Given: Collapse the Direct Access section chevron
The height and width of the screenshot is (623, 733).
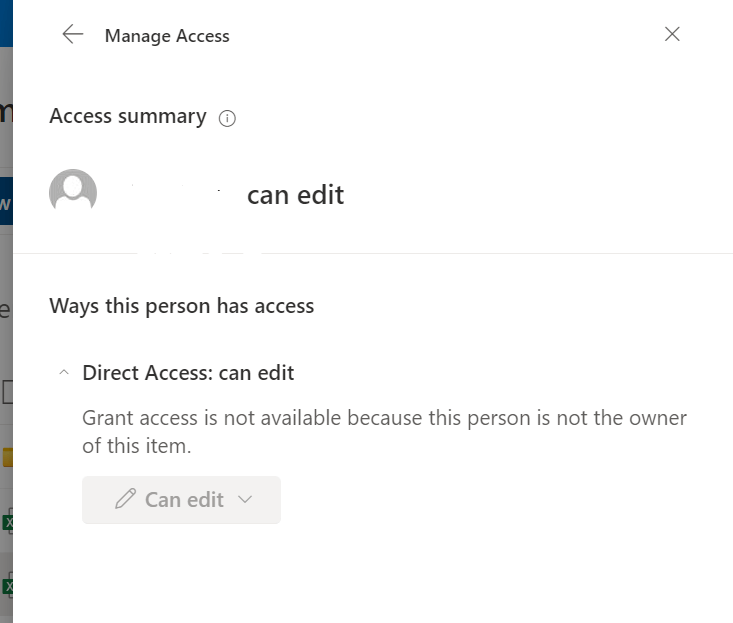Looking at the screenshot, I should point(64,373).
